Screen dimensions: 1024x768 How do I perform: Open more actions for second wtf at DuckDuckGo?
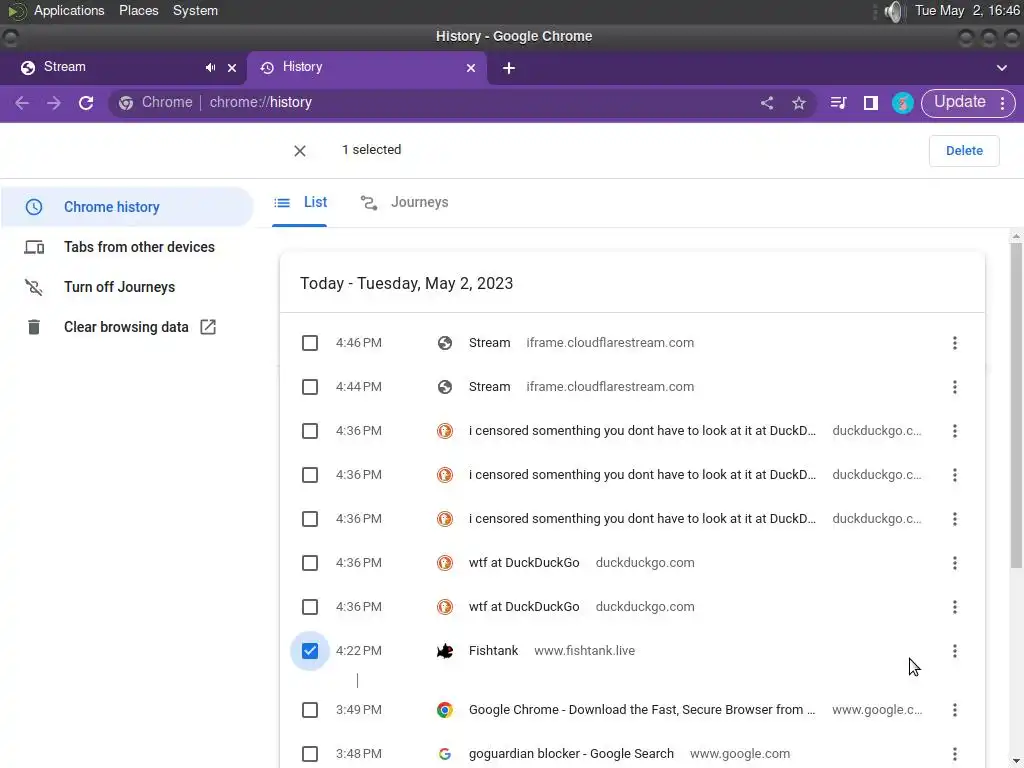click(955, 607)
